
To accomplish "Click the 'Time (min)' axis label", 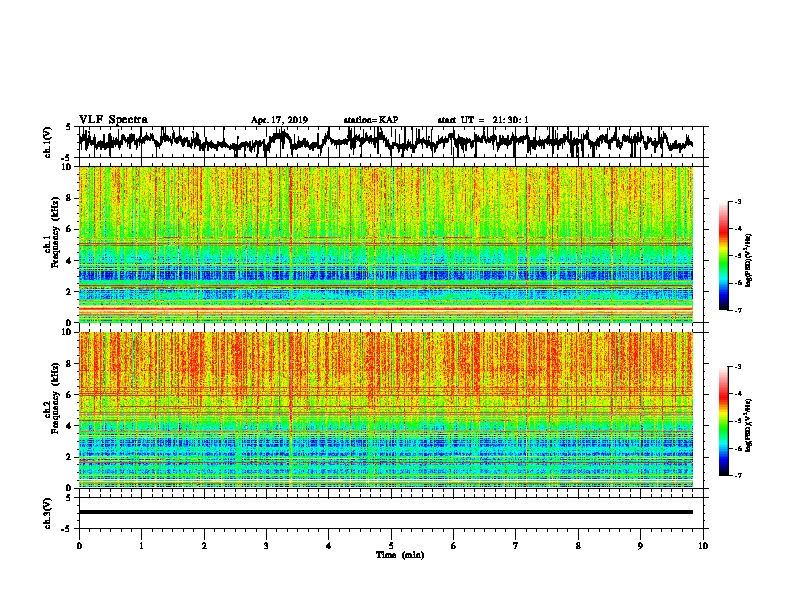I will (x=400, y=555).
